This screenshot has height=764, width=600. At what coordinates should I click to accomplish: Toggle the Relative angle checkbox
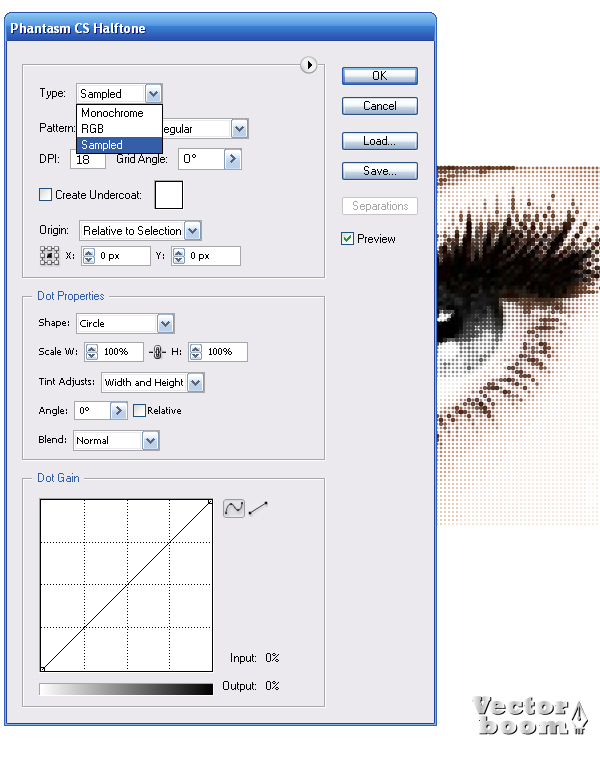point(139,411)
